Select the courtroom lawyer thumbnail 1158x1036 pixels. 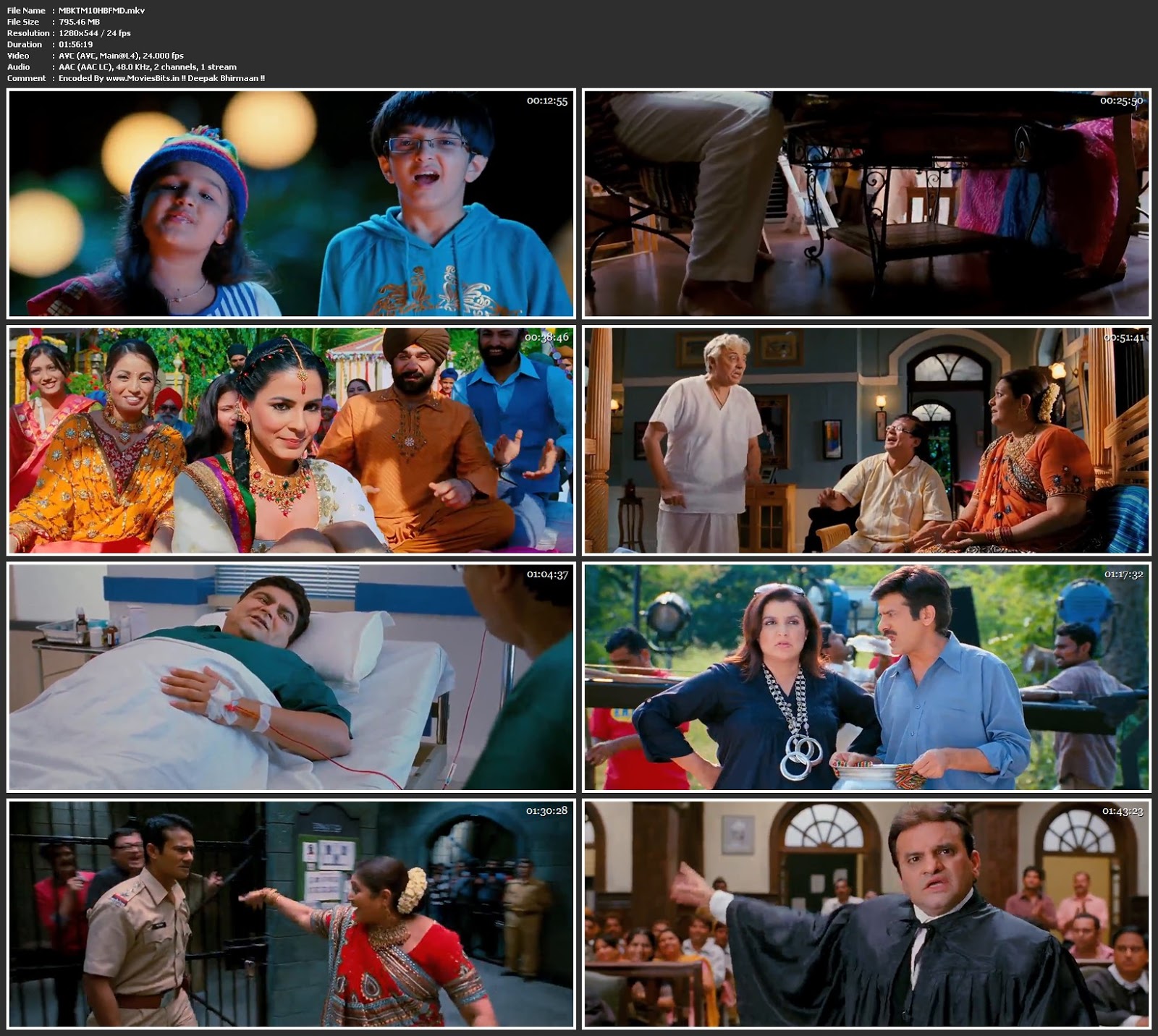coord(866,914)
